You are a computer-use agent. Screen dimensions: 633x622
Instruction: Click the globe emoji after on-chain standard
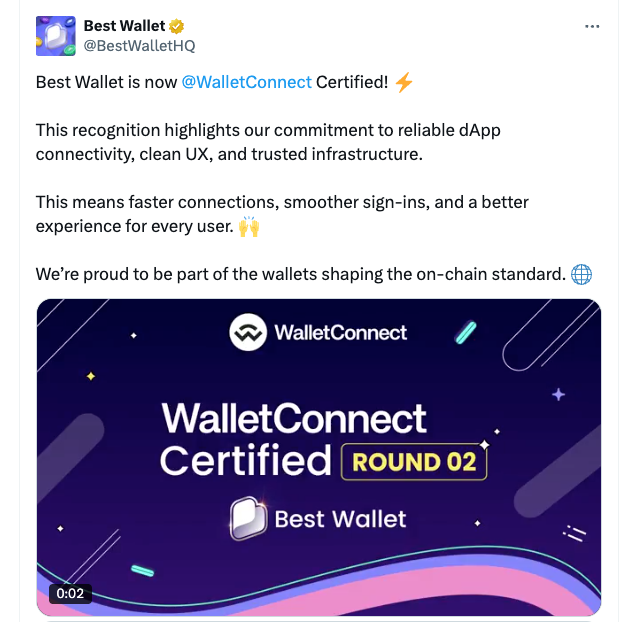[x=581, y=274]
